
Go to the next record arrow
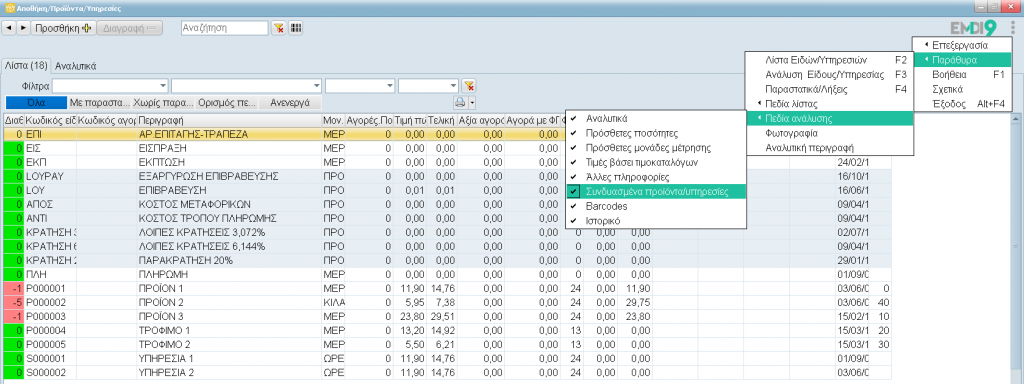pos(24,28)
